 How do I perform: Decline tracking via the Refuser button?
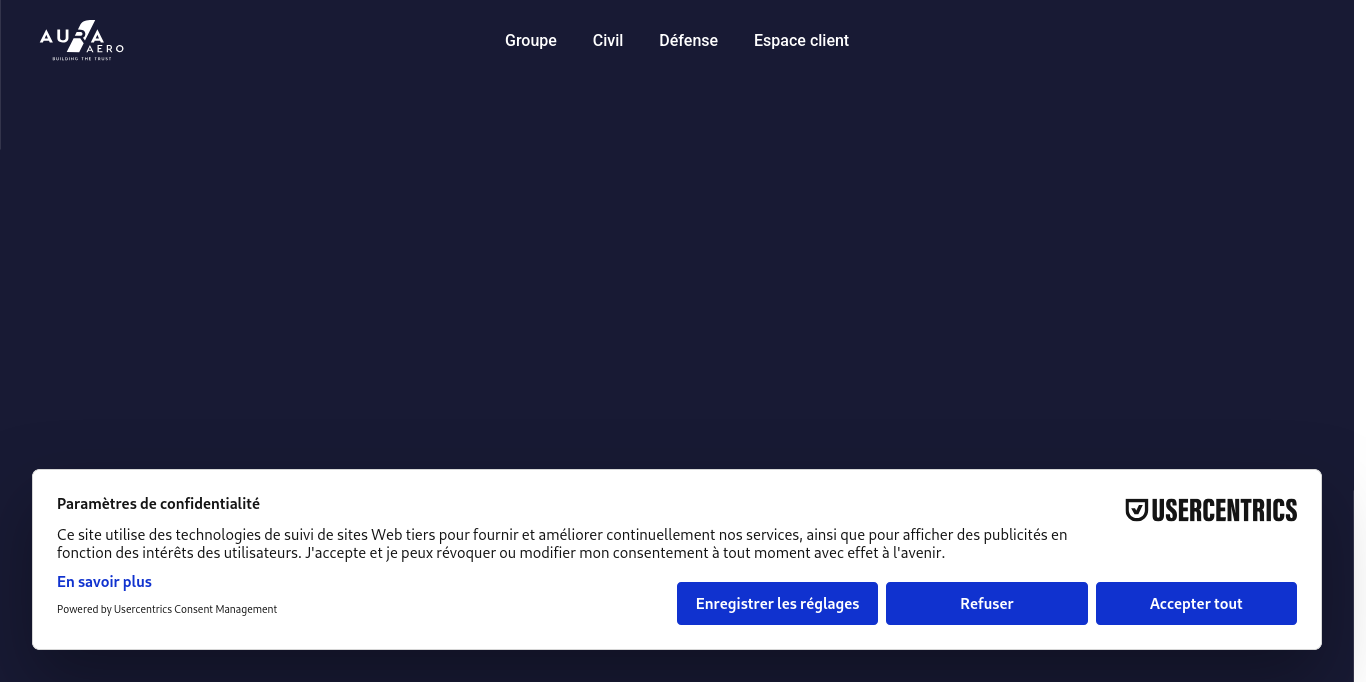tap(987, 604)
